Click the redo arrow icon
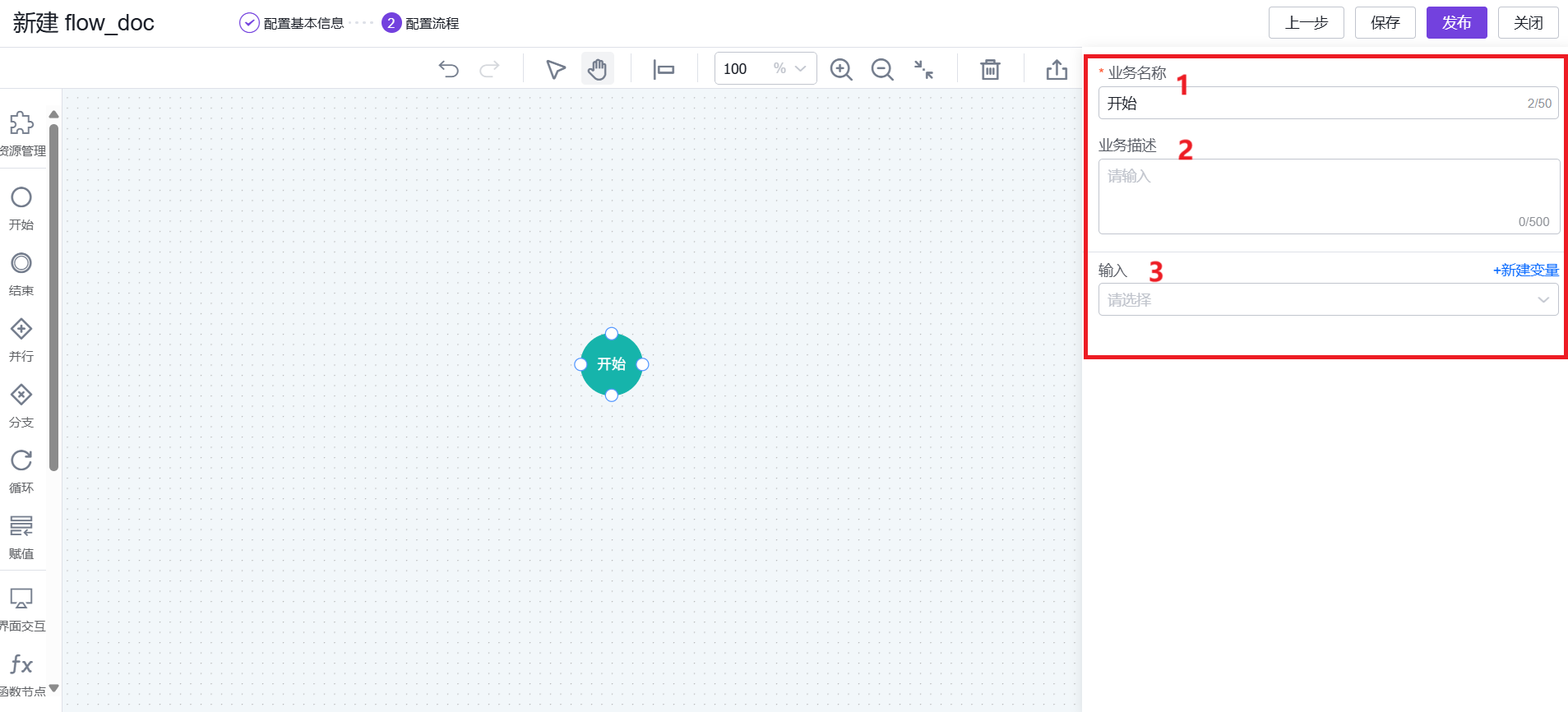Screen dimensions: 1568x712 [489, 69]
